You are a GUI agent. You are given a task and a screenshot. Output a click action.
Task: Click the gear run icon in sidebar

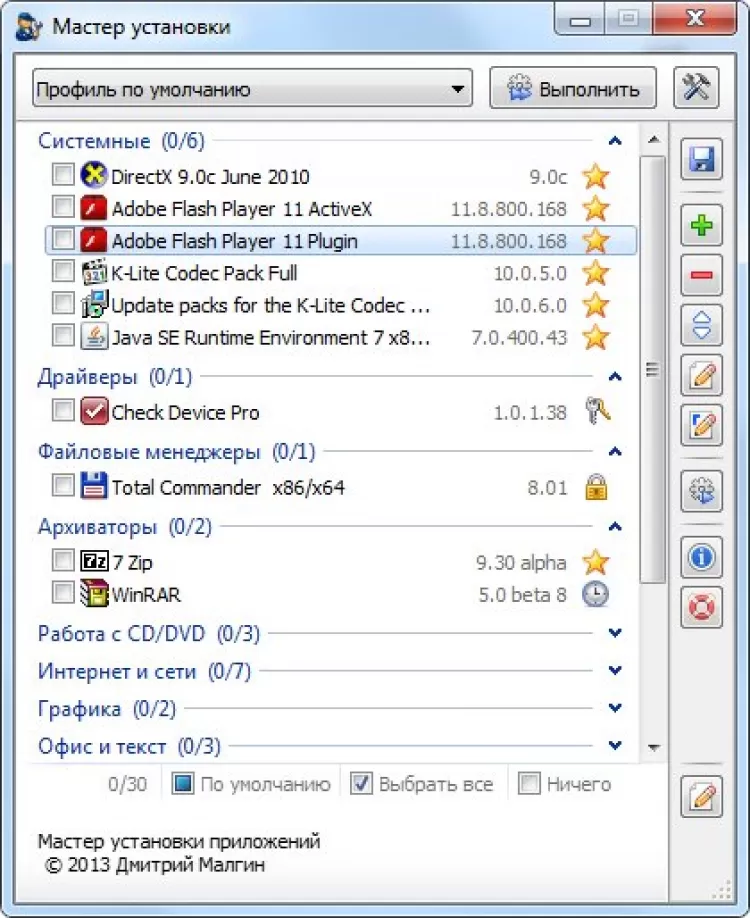(x=701, y=491)
